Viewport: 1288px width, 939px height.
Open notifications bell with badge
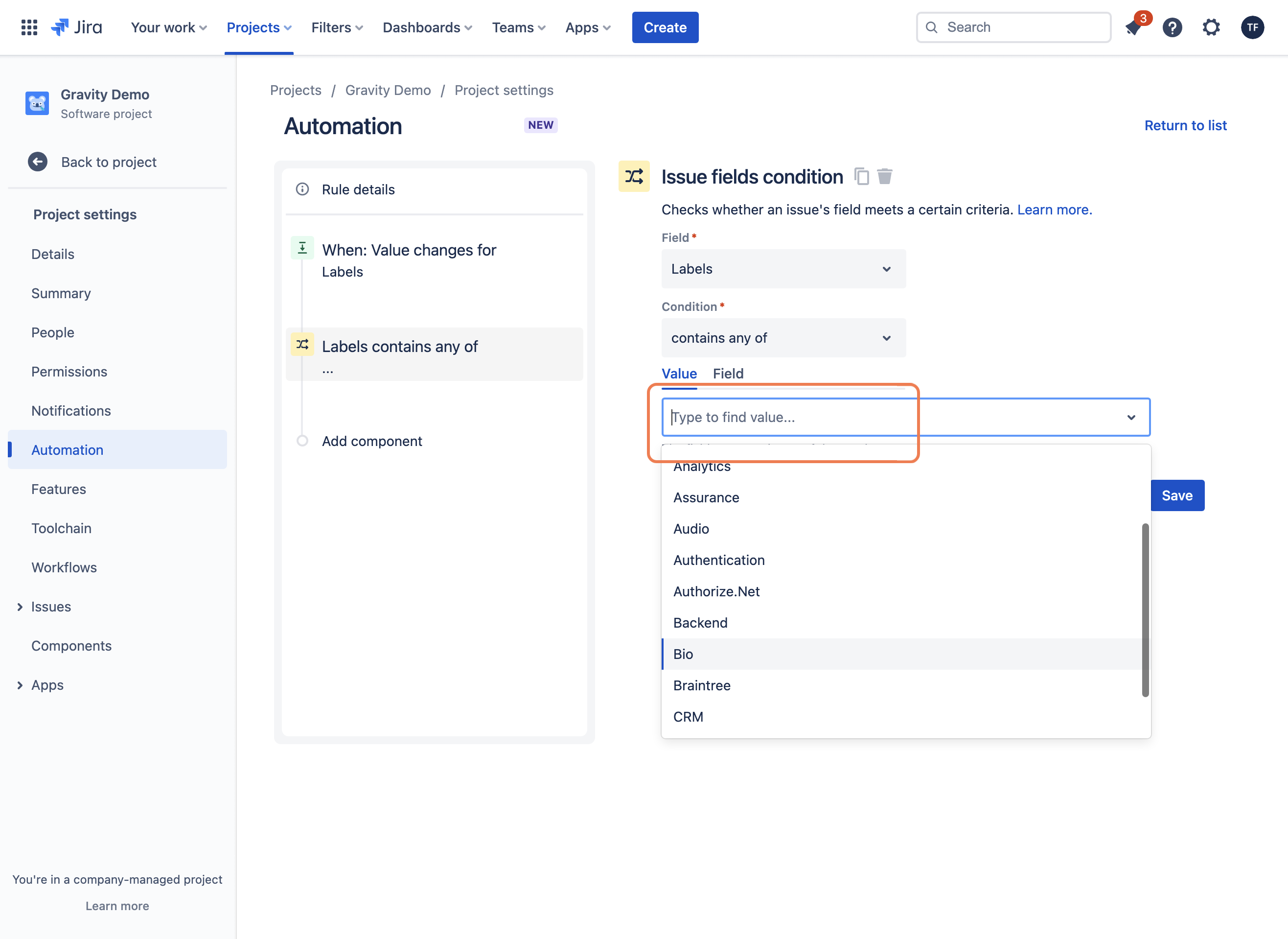coord(1134,27)
